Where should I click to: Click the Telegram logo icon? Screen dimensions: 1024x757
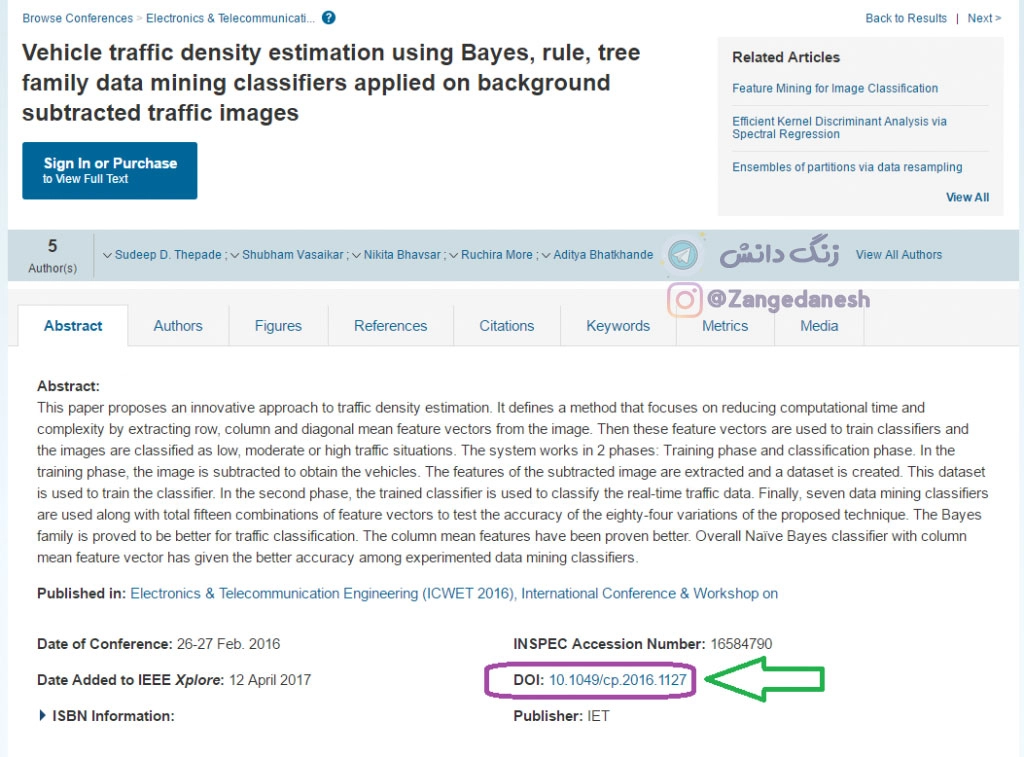click(684, 255)
